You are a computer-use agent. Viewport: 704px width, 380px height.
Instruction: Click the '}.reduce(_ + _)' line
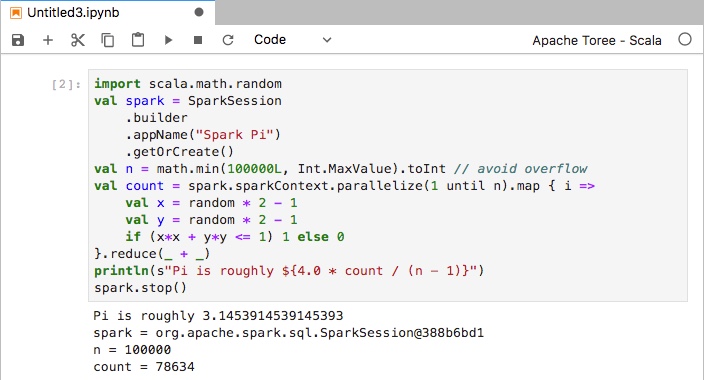coord(152,254)
